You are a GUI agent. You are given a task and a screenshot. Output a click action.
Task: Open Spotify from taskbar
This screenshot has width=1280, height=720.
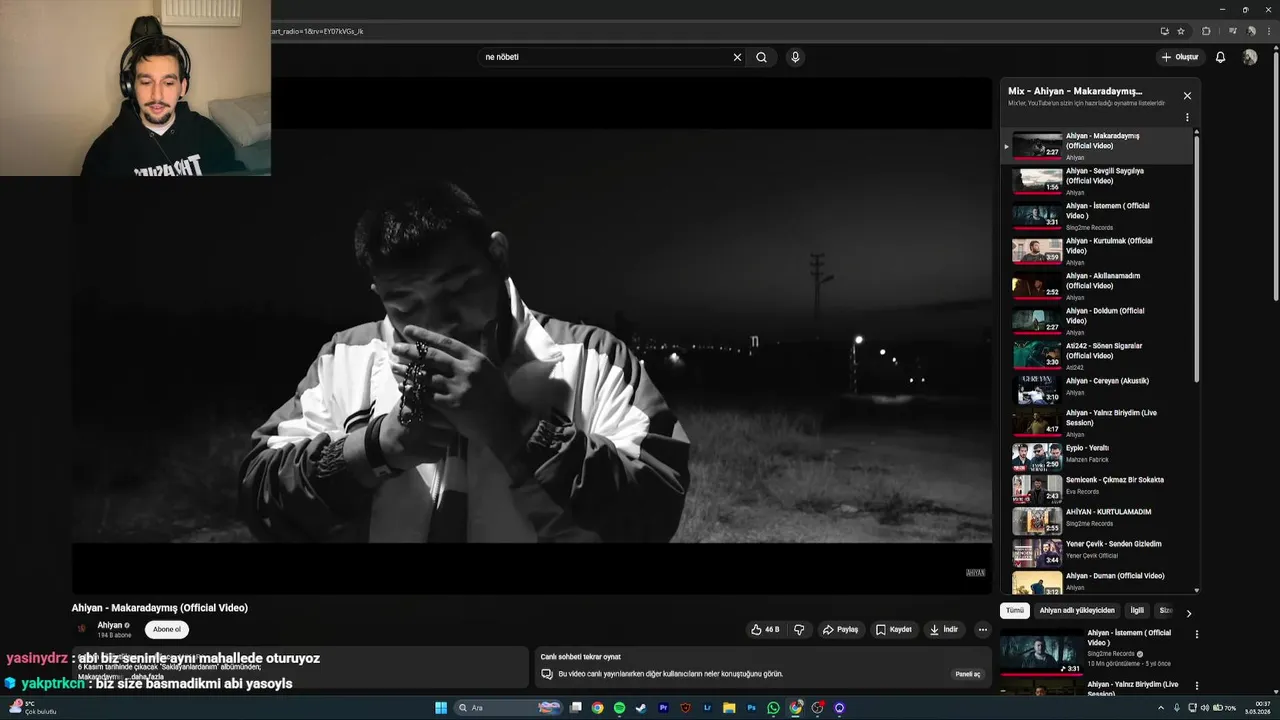pos(619,708)
